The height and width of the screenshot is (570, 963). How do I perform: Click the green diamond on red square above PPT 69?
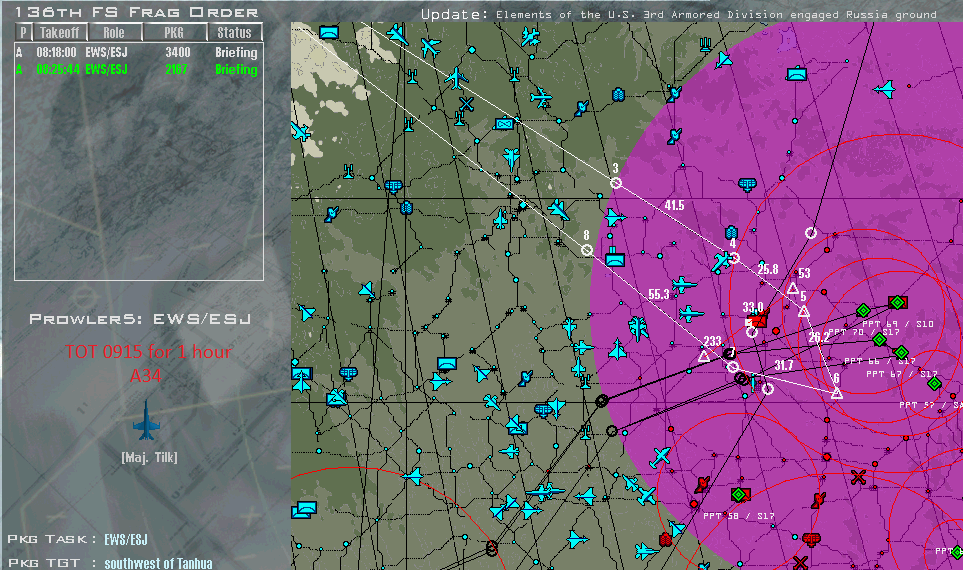click(897, 302)
